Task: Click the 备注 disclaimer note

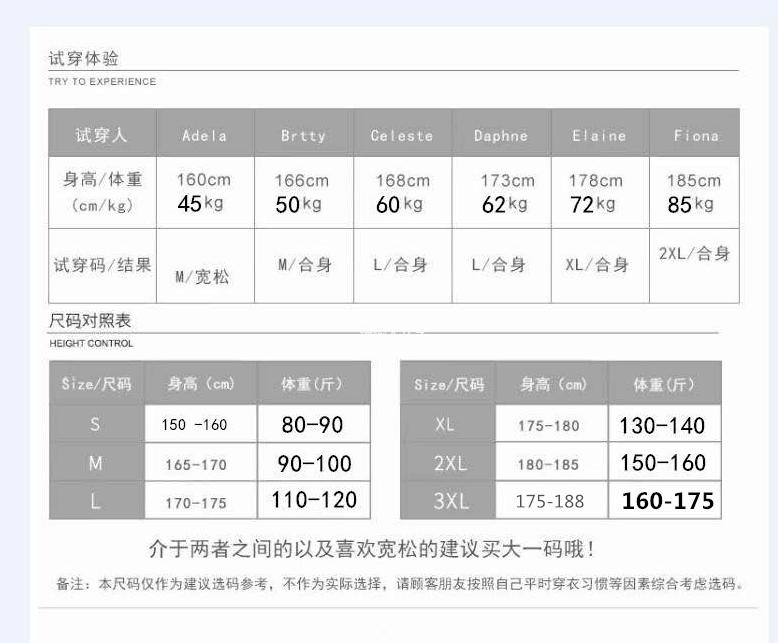Action: click(400, 583)
